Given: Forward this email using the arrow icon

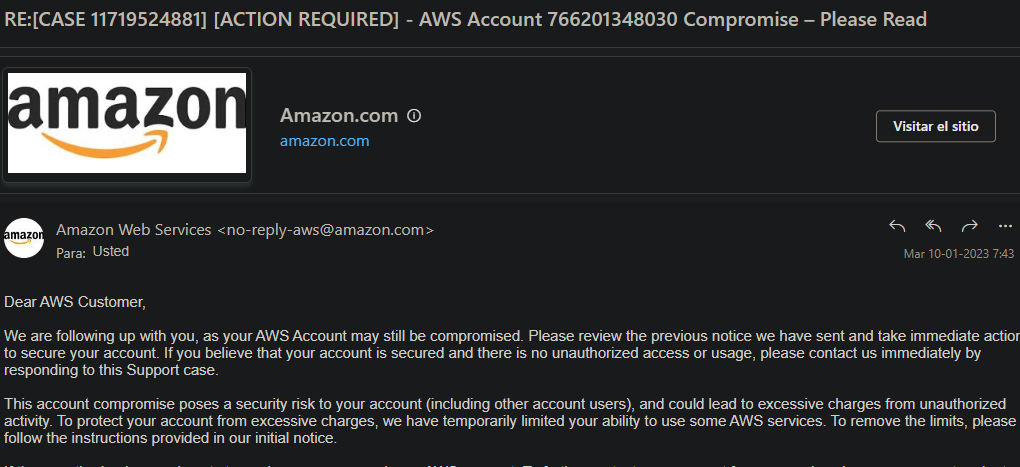Looking at the screenshot, I should coord(969,226).
